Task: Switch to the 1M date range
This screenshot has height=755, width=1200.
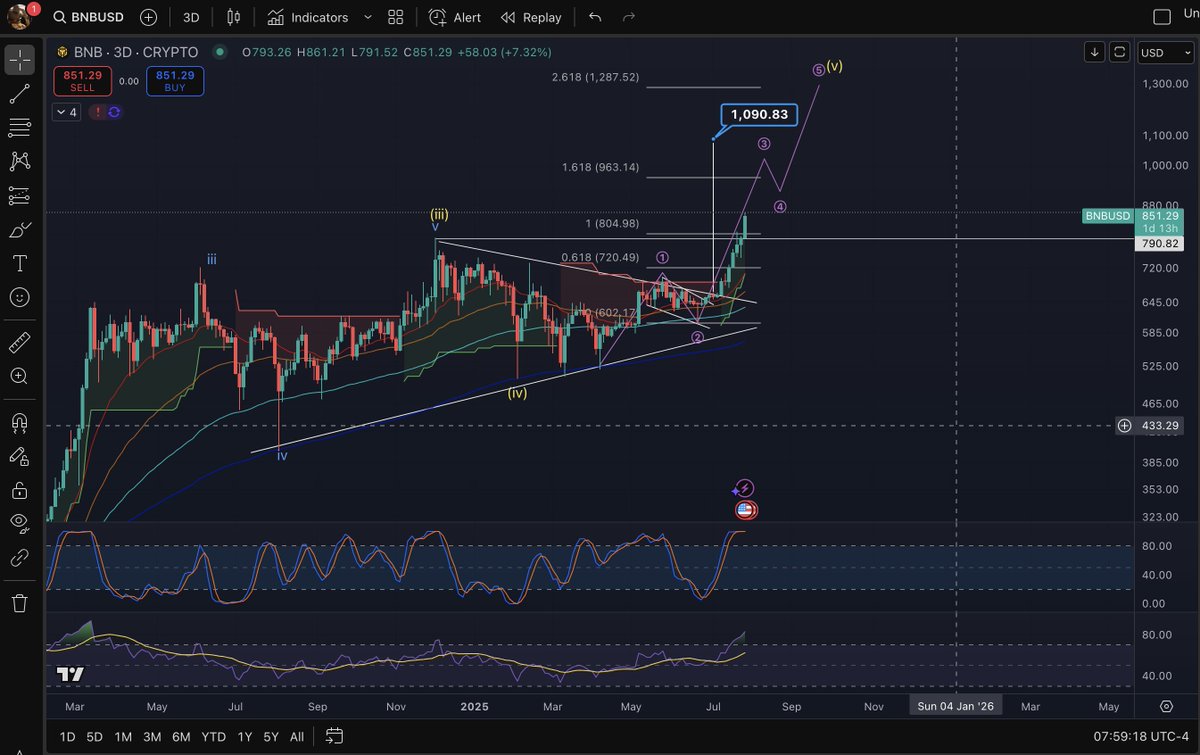Action: (123, 737)
